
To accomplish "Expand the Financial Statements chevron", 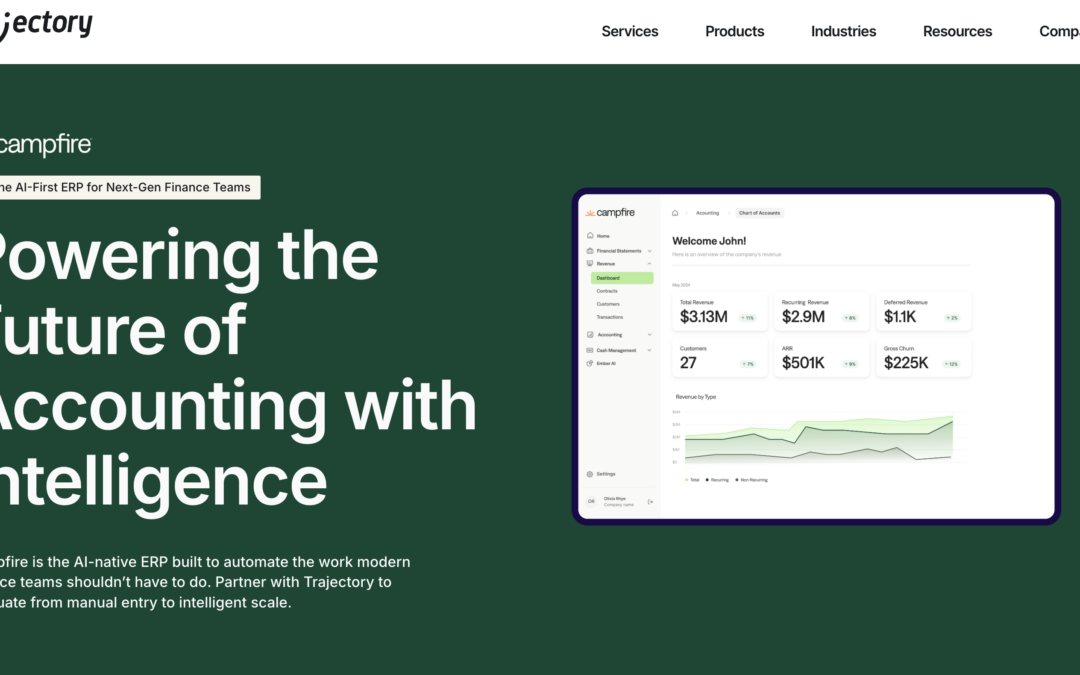I will (x=650, y=251).
